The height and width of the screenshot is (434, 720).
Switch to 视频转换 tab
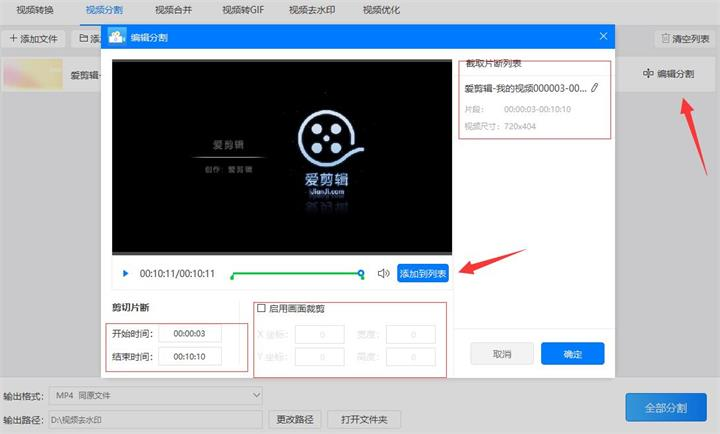pos(35,10)
